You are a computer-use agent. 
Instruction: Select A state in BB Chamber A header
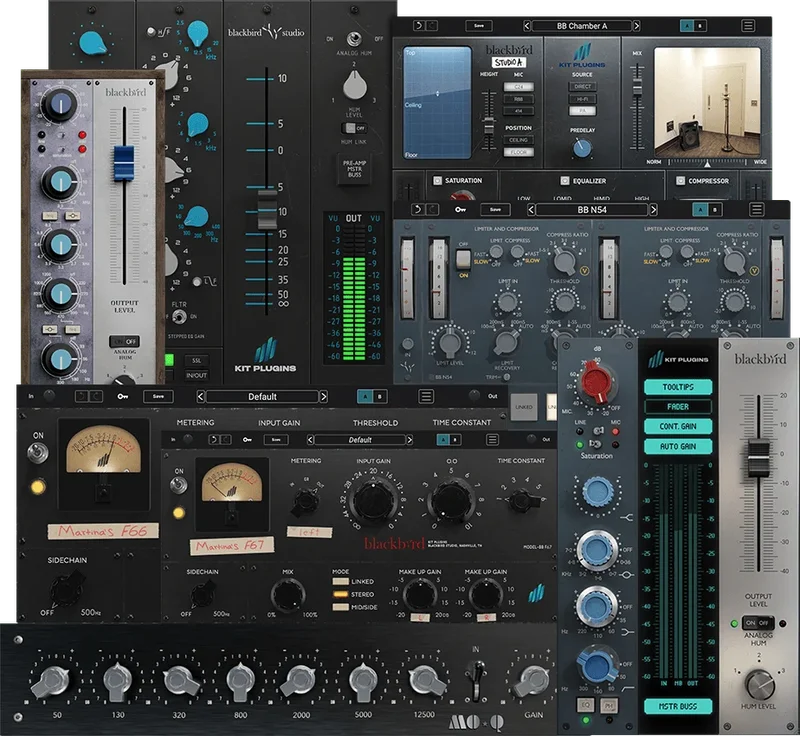pyautogui.click(x=687, y=26)
